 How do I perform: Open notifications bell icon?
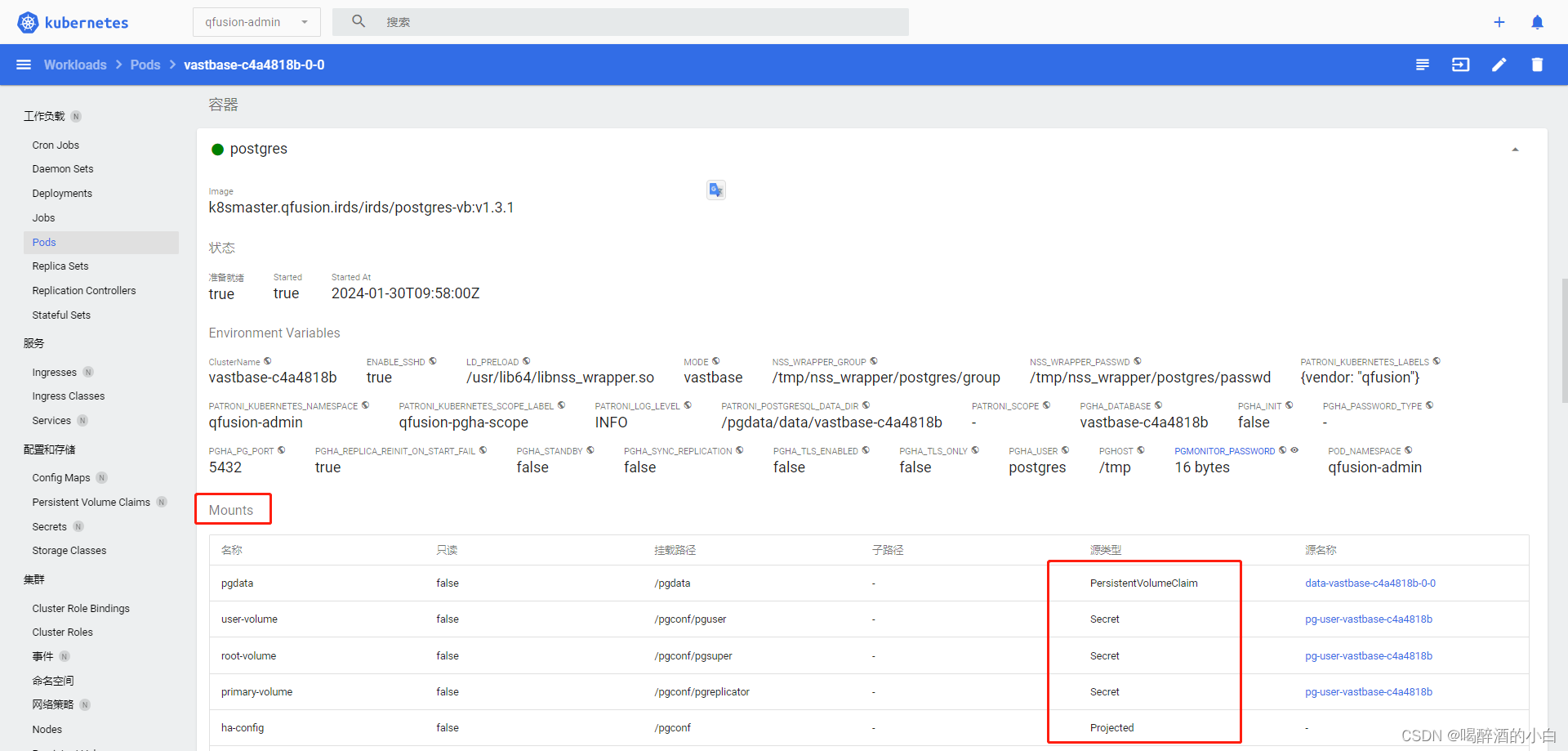1537,22
